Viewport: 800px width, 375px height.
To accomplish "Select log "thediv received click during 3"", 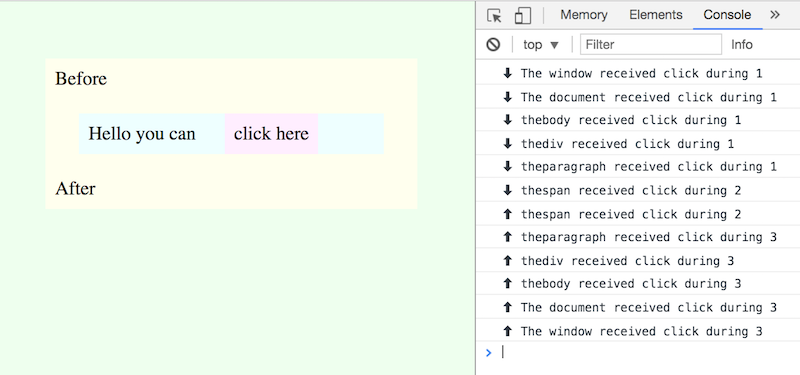I will click(638, 260).
